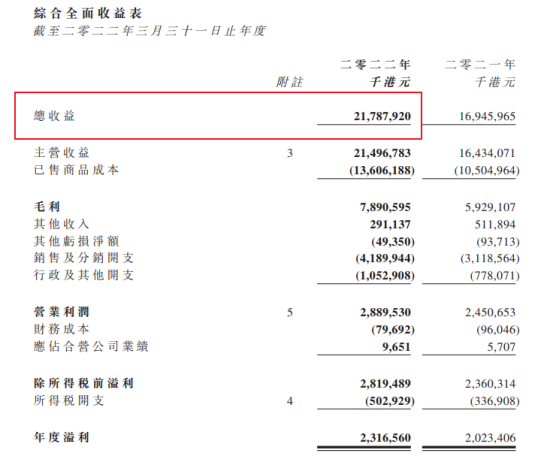Screen dimensions: 554x469
Task: Click note reference 3 beside 主營收益
Action: [x=290, y=153]
